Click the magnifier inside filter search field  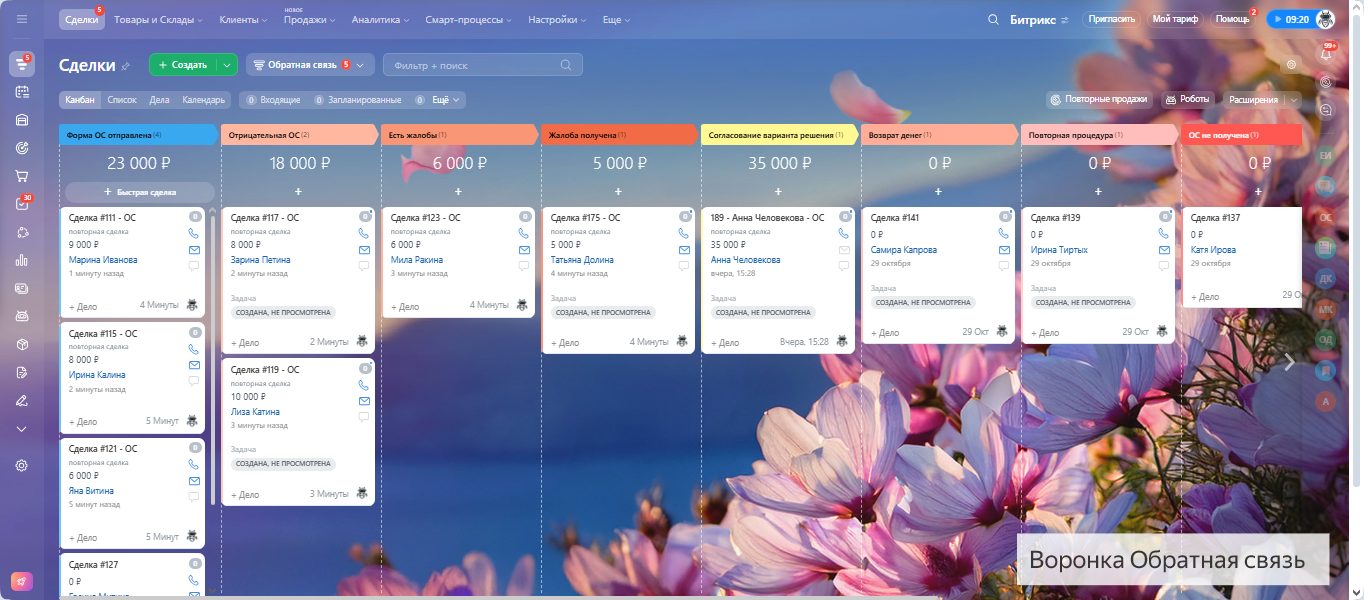[566, 65]
